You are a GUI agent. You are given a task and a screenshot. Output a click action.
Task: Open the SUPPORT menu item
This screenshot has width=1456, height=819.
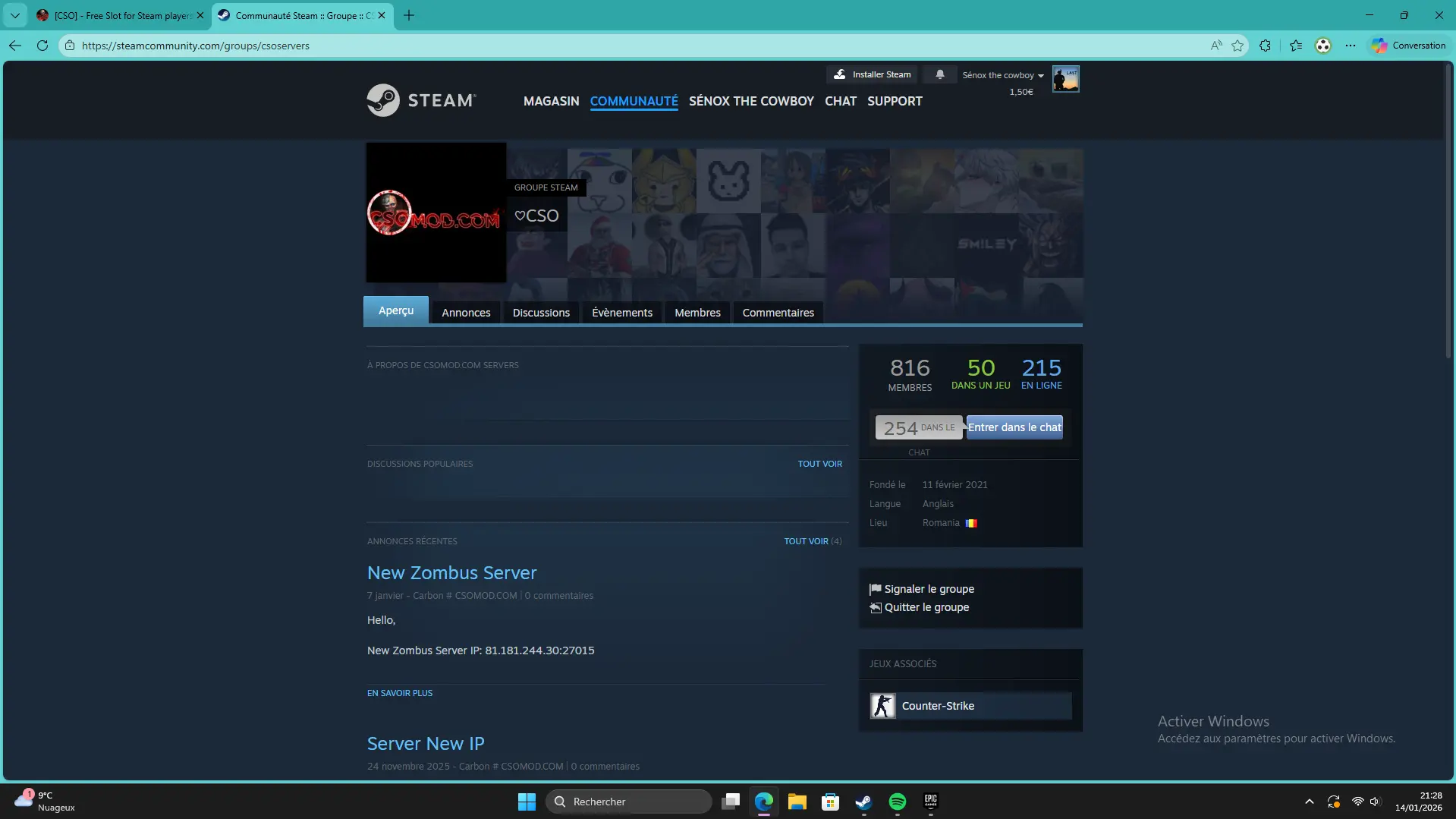(895, 101)
